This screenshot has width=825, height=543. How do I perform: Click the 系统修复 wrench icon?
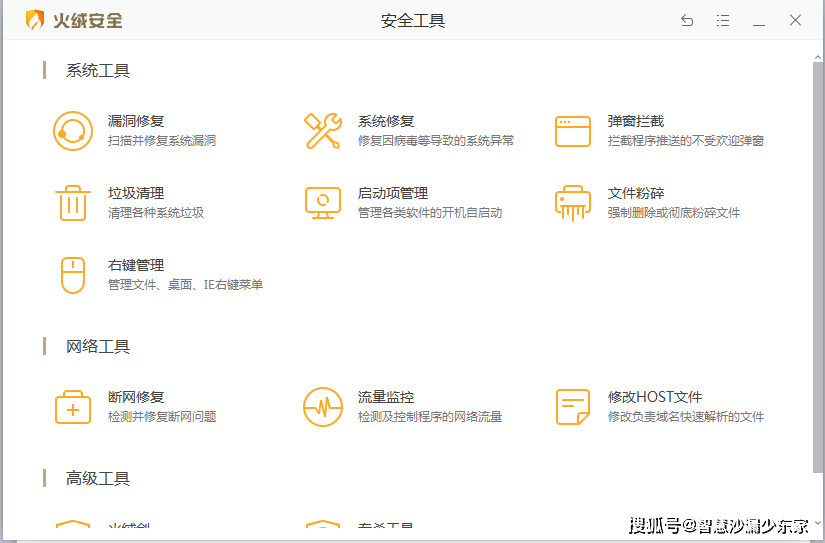click(323, 130)
